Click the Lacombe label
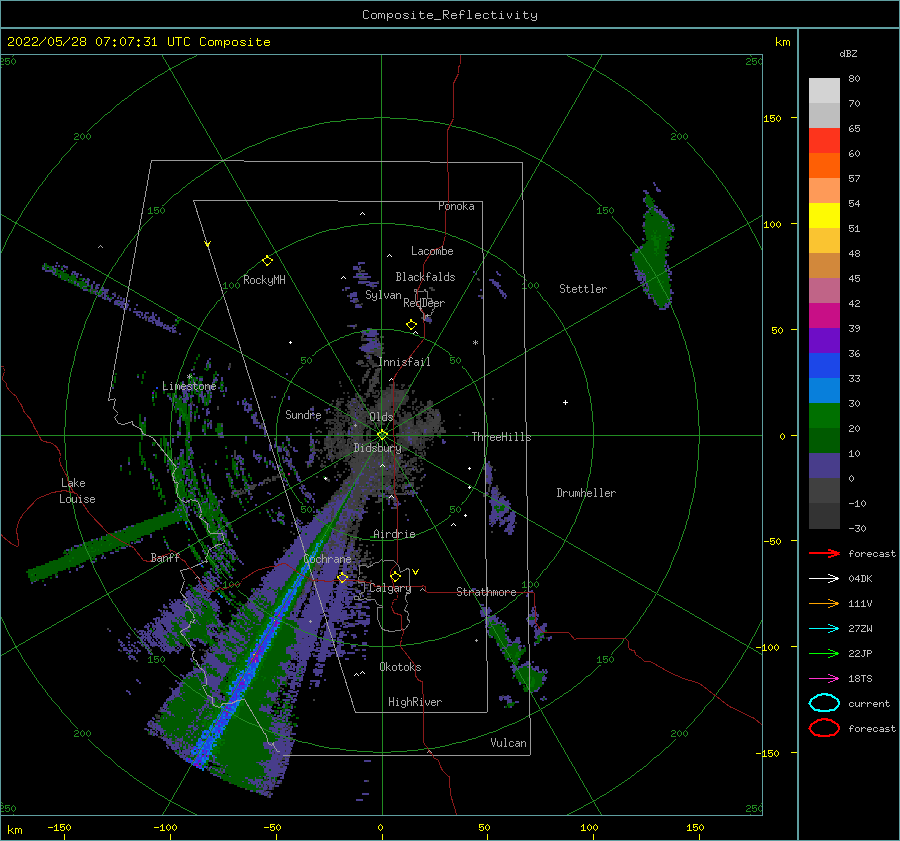This screenshot has width=900, height=841. pyautogui.click(x=432, y=251)
